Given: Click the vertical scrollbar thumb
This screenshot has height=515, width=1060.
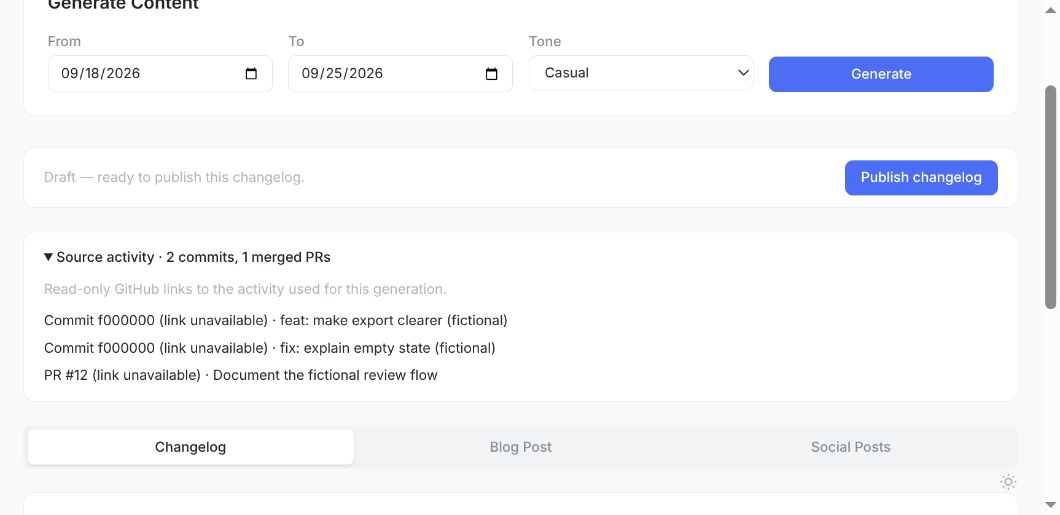Looking at the screenshot, I should point(1051,197).
